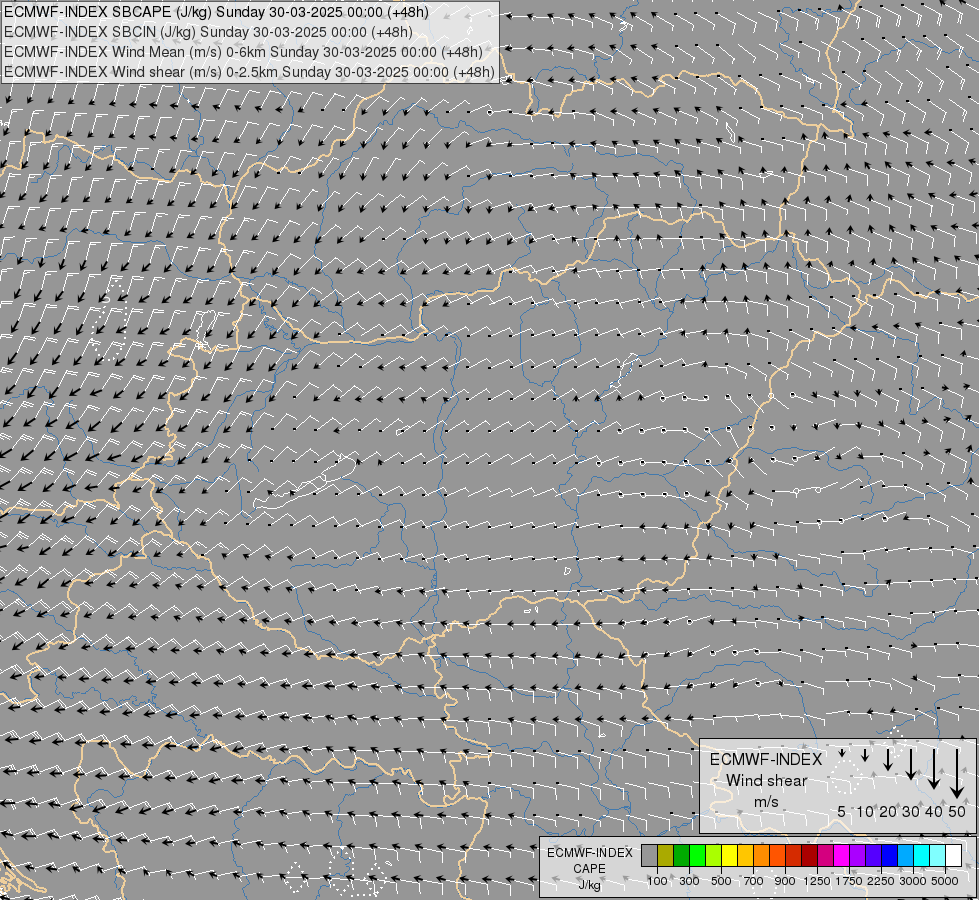Image resolution: width=979 pixels, height=900 pixels.
Task: Click the 20 m/s wind shear legend arrow
Action: click(x=888, y=759)
